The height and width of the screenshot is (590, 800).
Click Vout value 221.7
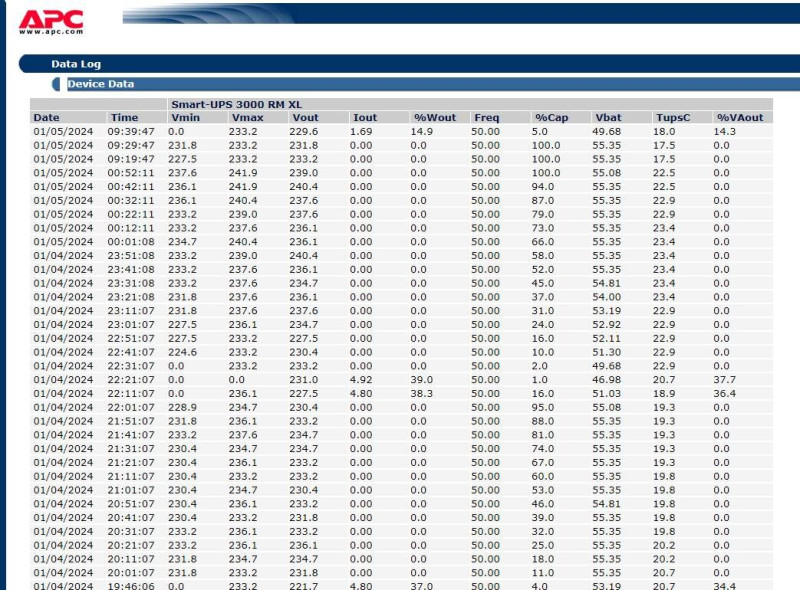point(304,586)
